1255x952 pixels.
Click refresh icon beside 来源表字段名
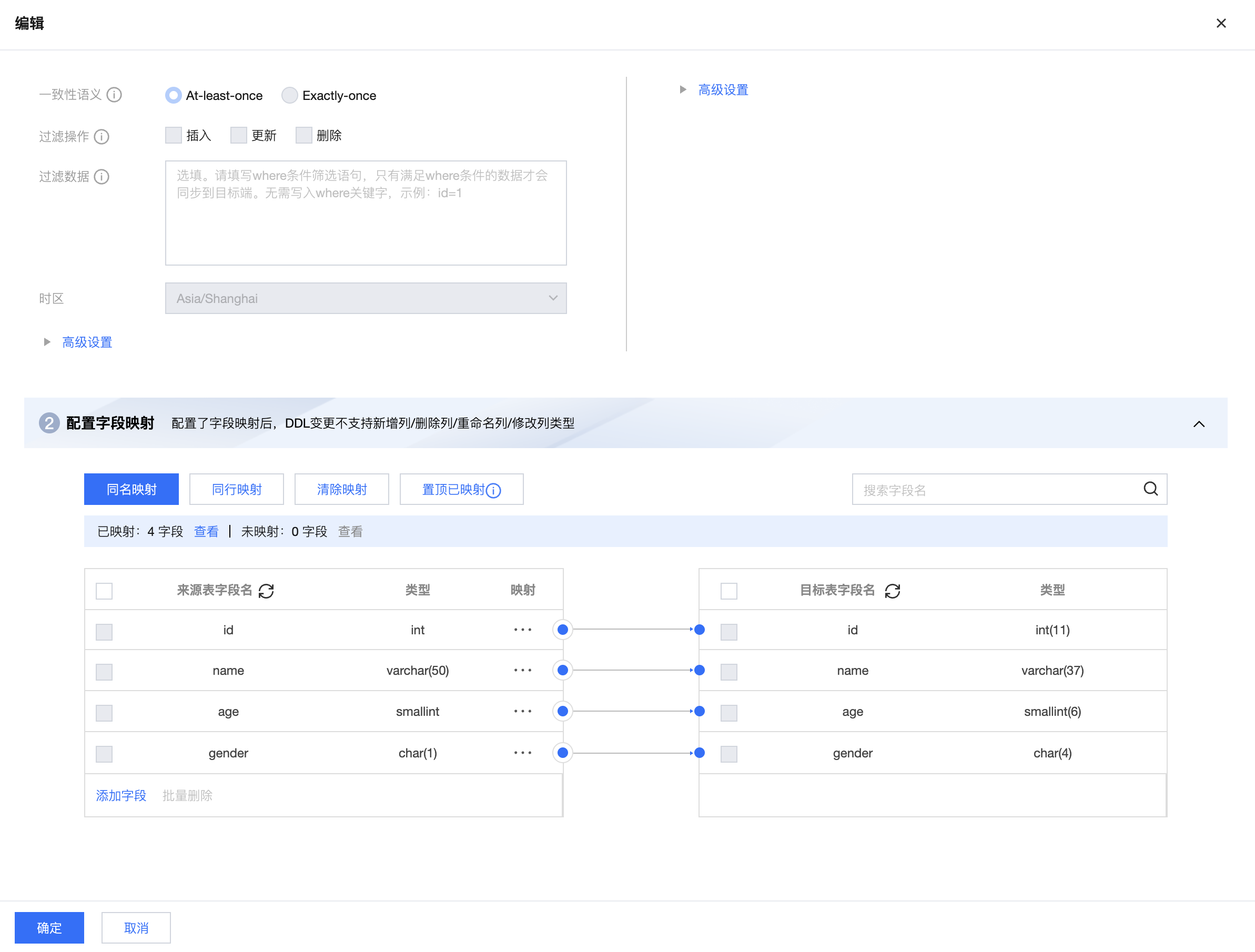266,591
